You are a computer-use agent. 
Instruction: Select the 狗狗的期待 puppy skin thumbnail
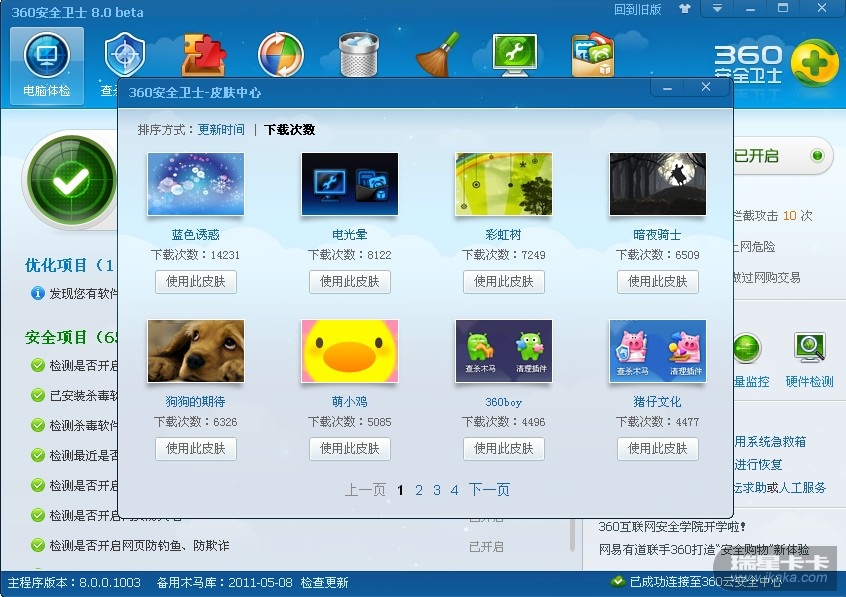pyautogui.click(x=195, y=351)
